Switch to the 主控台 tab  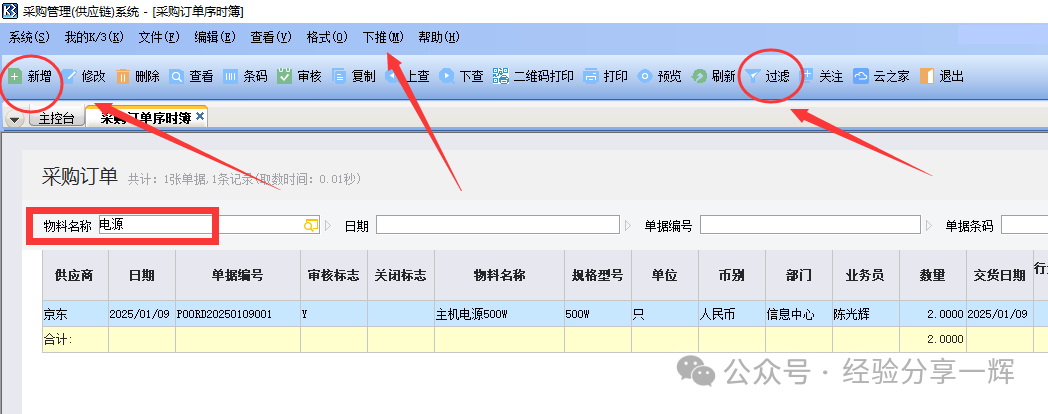(55, 118)
